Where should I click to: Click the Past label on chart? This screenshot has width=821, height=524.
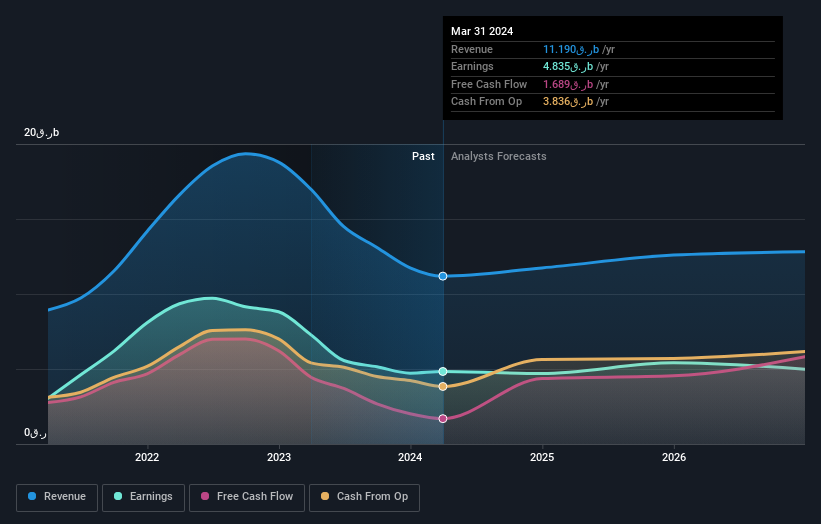(423, 156)
